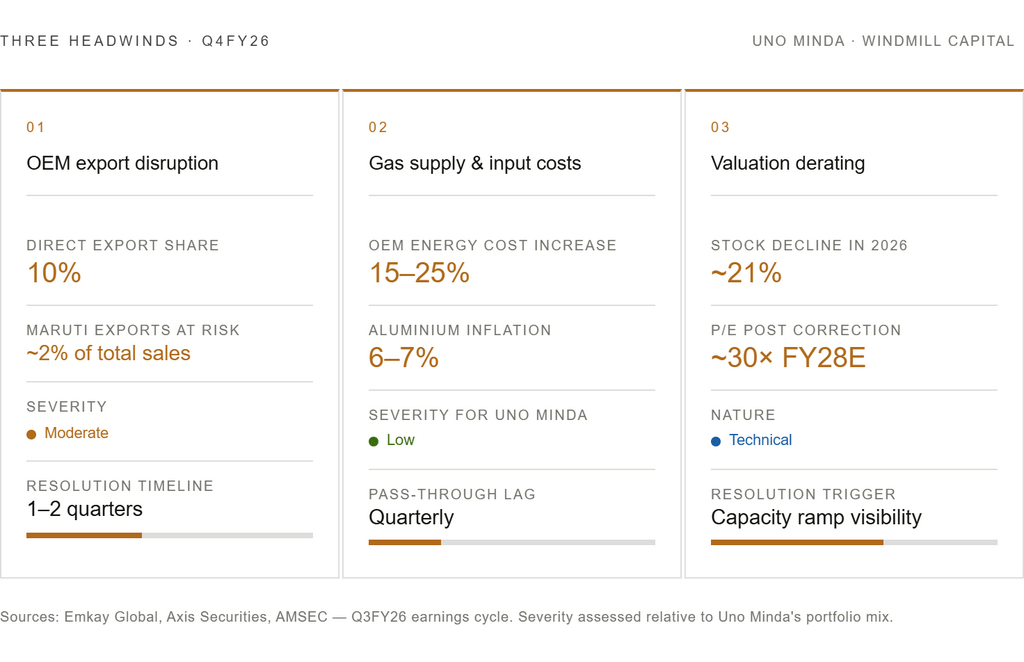The height and width of the screenshot is (662, 1024).
Task: Click the 15–25% OEM energy cost value
Action: pyautogui.click(x=419, y=273)
